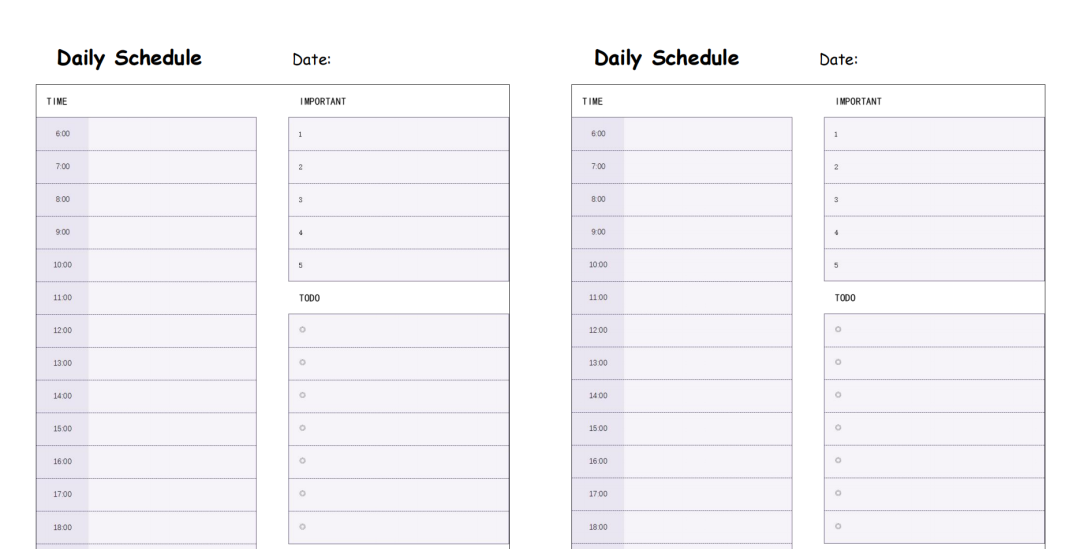This screenshot has height=549, width=1080.
Task: Click the first TODO bullet icon on the right page
Action: pyautogui.click(x=838, y=329)
